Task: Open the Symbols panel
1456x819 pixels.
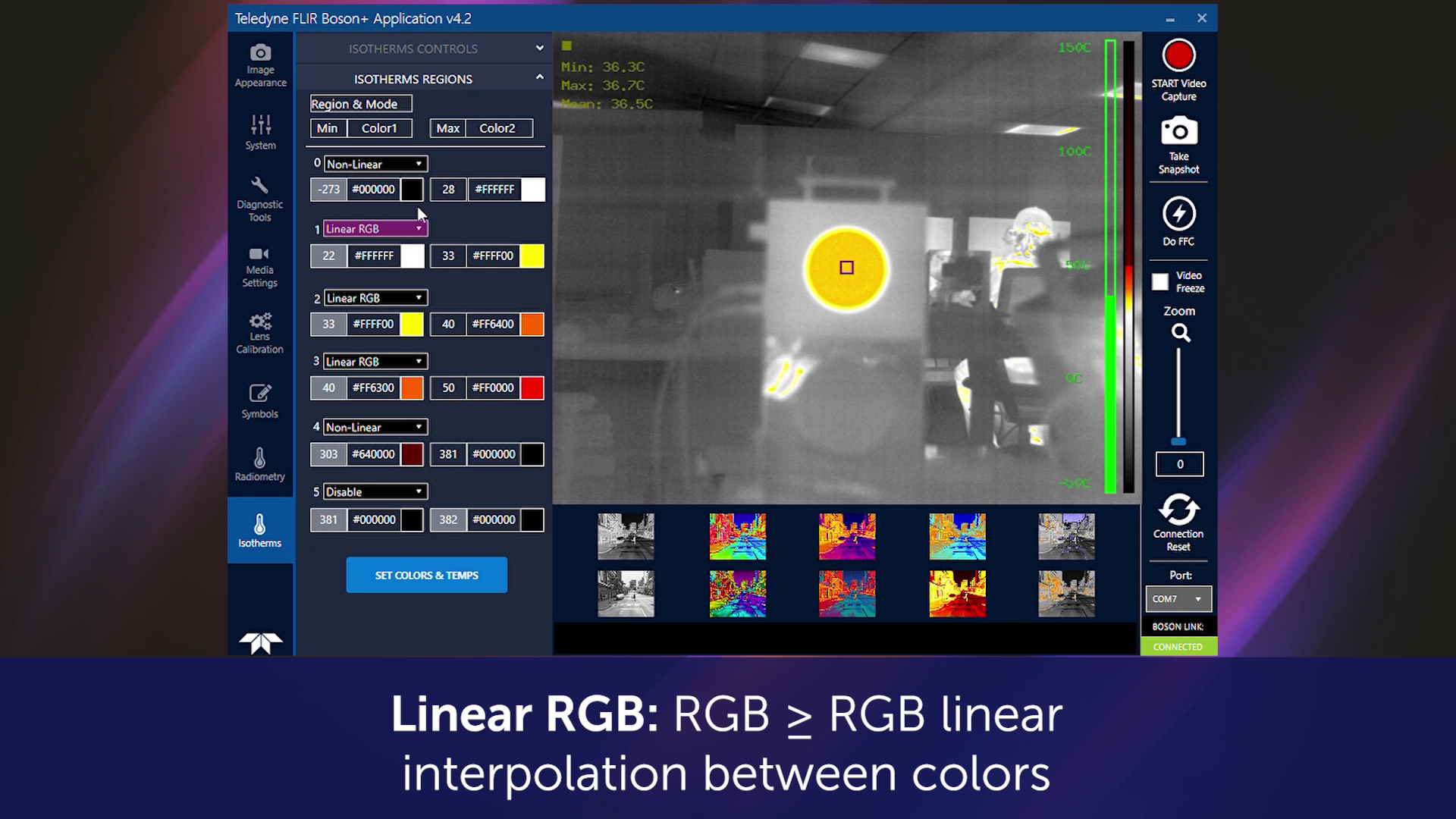Action: (260, 401)
